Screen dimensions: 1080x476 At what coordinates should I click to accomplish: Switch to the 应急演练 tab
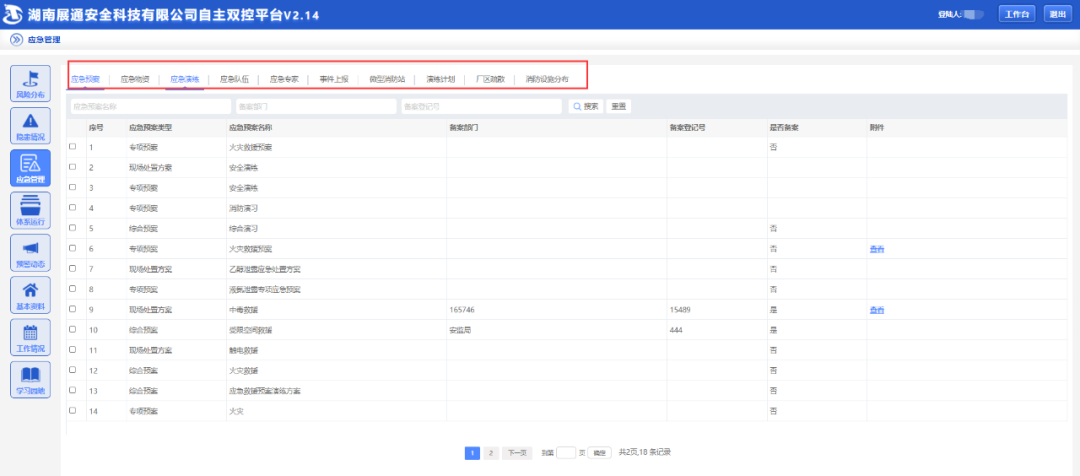coord(185,79)
